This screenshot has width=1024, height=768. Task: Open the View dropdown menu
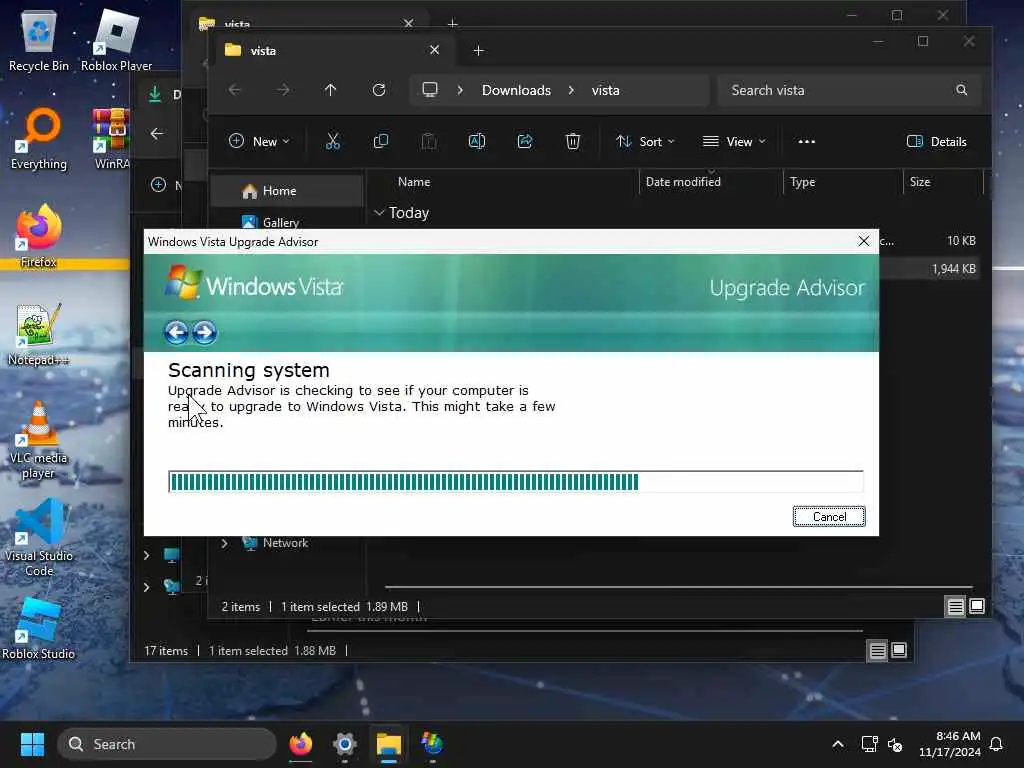(x=733, y=141)
